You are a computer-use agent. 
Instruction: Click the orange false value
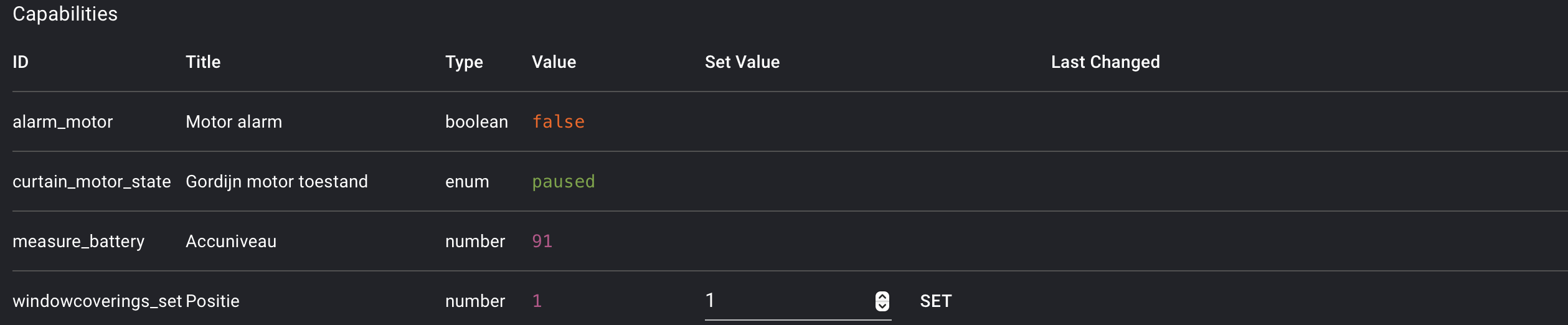coord(558,122)
